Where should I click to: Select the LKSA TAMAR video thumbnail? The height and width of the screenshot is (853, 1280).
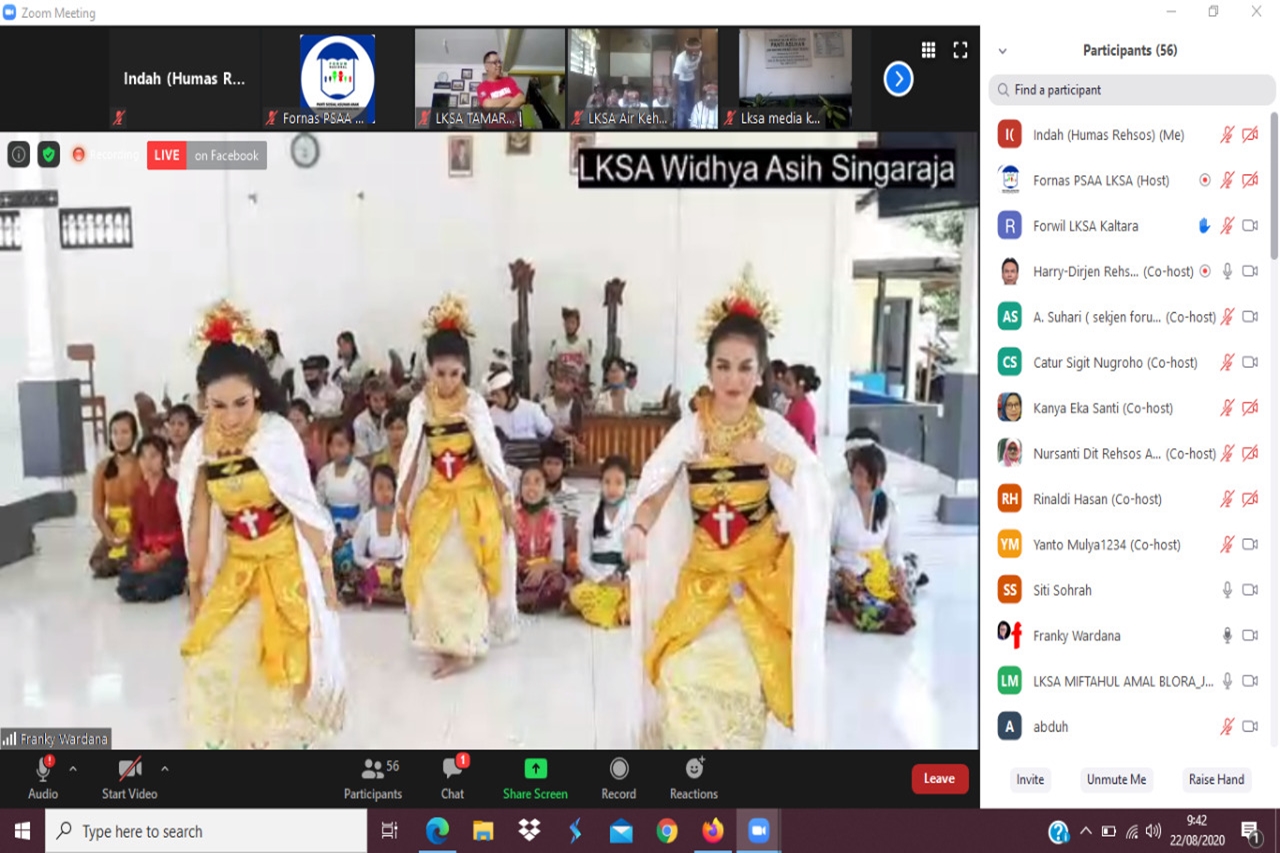490,78
